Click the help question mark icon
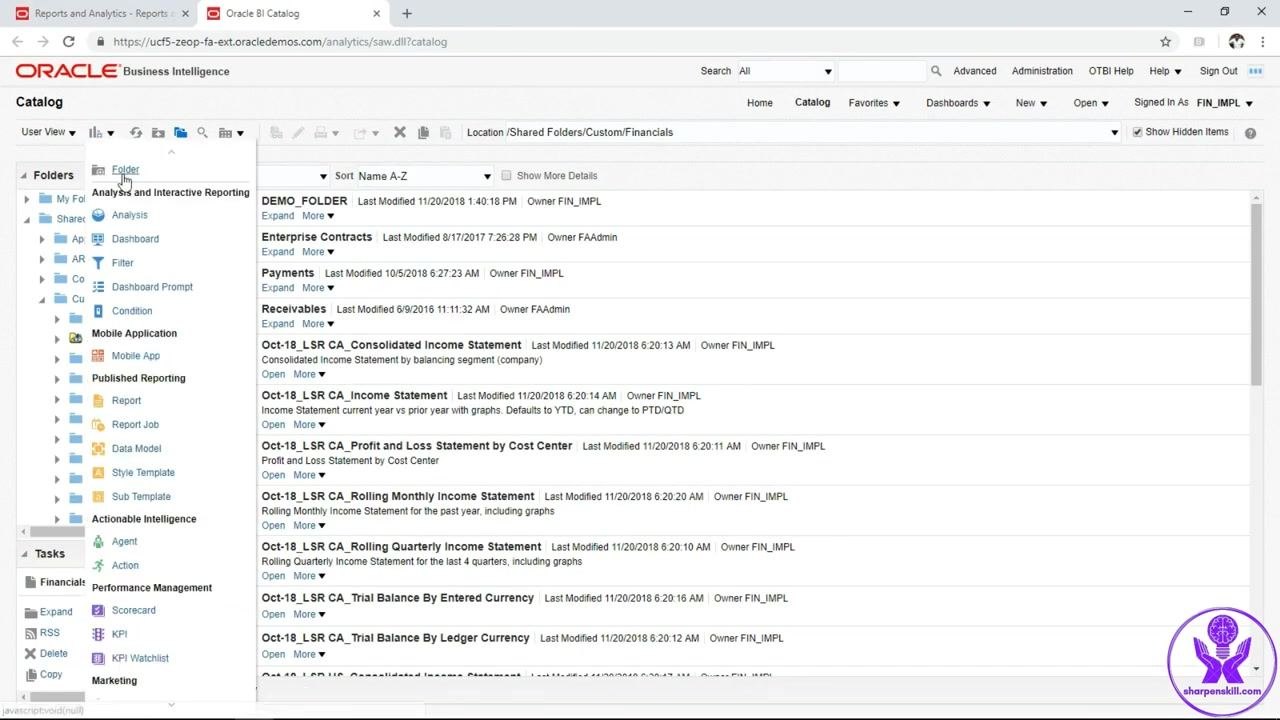The width and height of the screenshot is (1280, 720). (1250, 132)
